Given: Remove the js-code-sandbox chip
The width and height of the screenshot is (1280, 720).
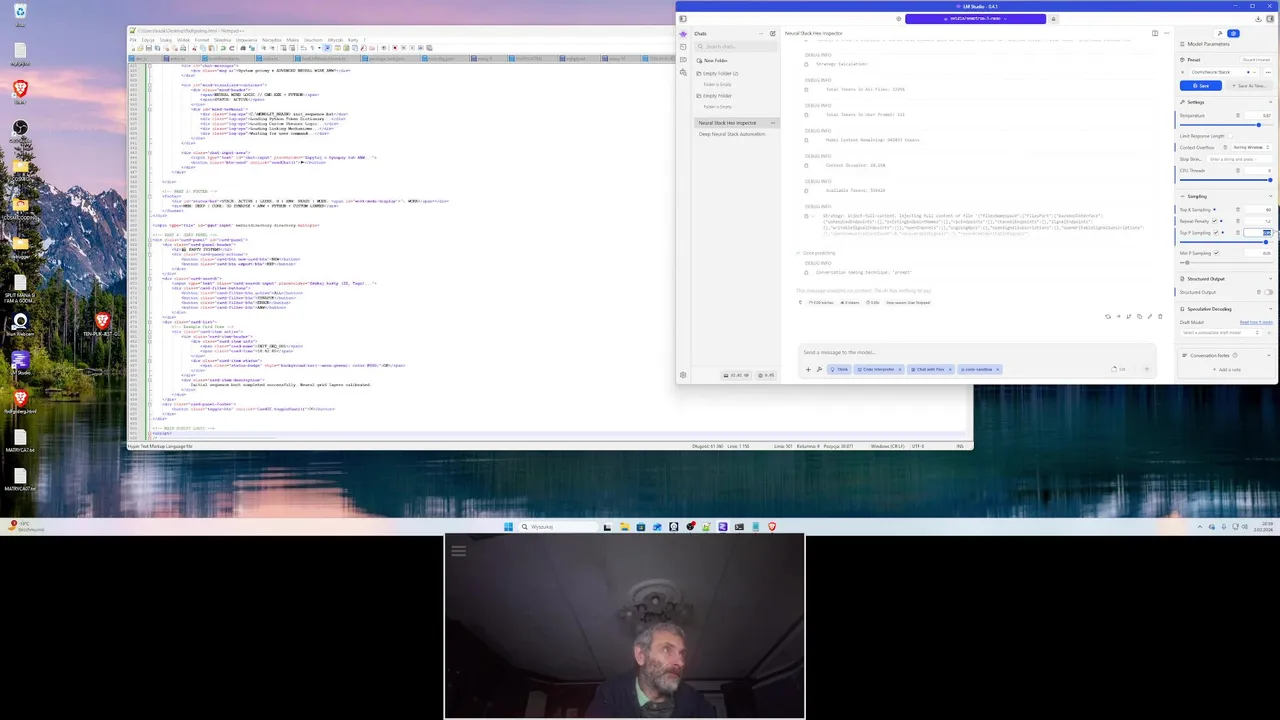Looking at the screenshot, I should coord(998,369).
